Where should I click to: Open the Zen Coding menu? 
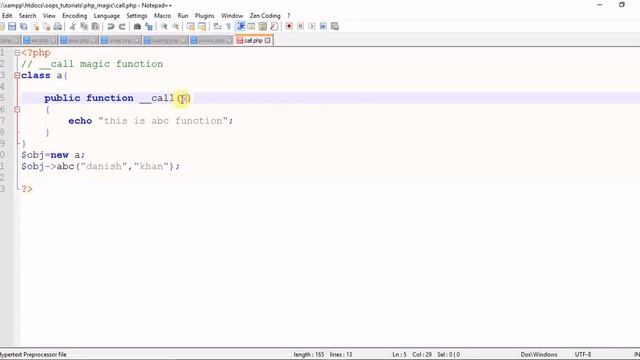tap(265, 16)
